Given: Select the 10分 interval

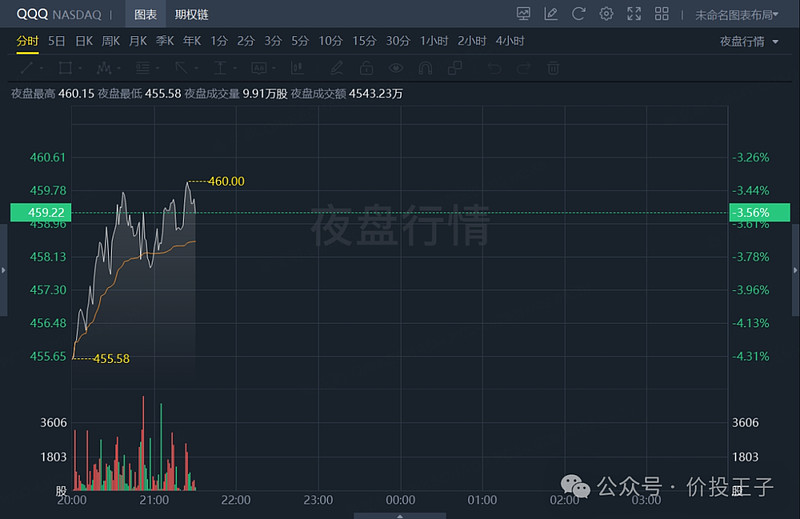Looking at the screenshot, I should click(x=331, y=41).
